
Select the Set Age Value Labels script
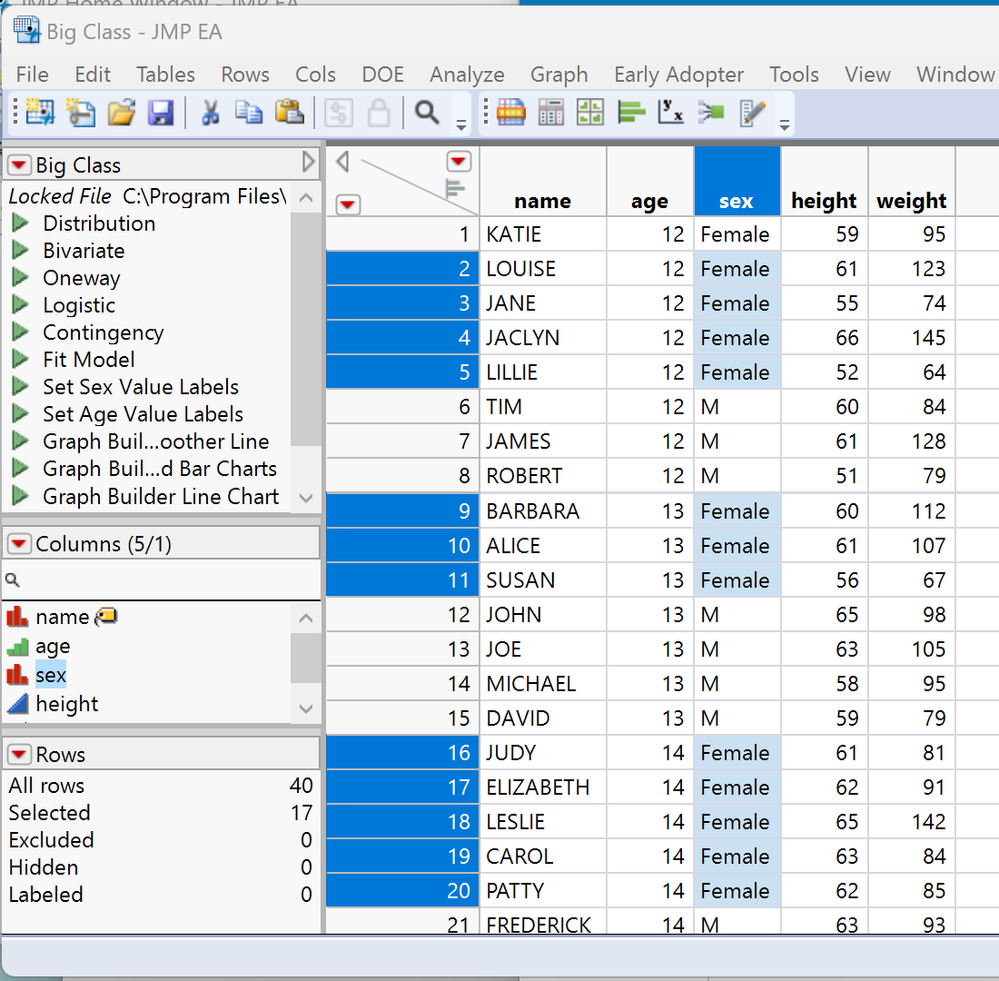click(143, 414)
